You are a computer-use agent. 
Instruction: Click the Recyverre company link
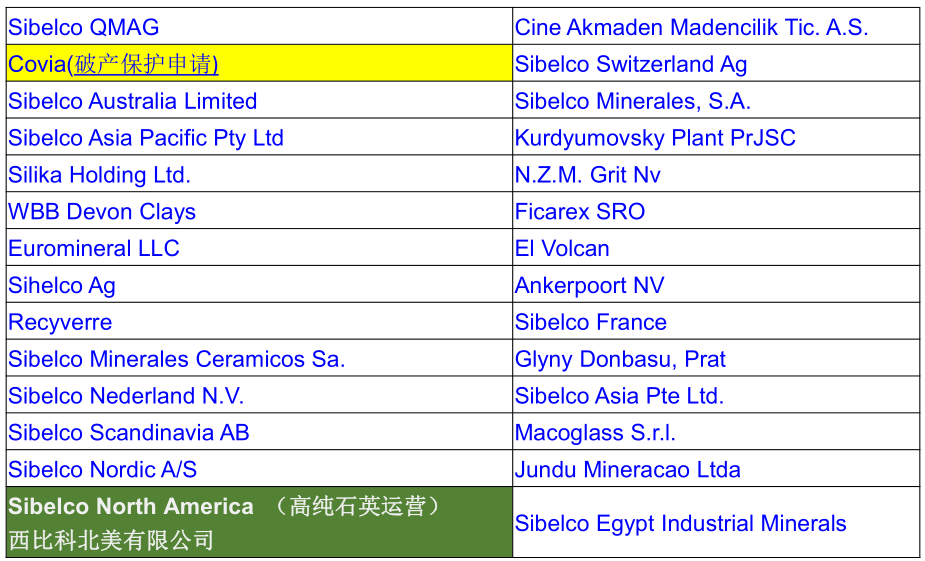(x=60, y=322)
